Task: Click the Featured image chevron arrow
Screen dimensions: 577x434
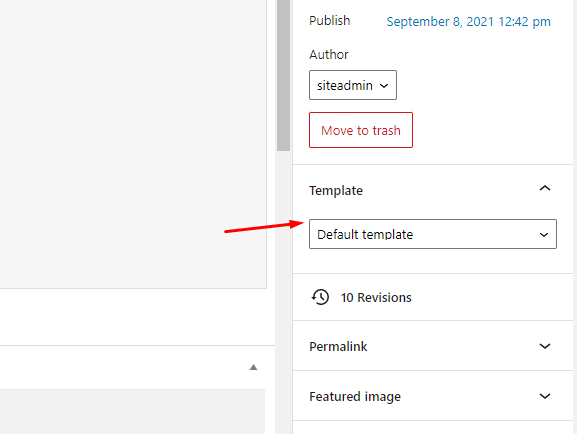Action: pyautogui.click(x=545, y=396)
